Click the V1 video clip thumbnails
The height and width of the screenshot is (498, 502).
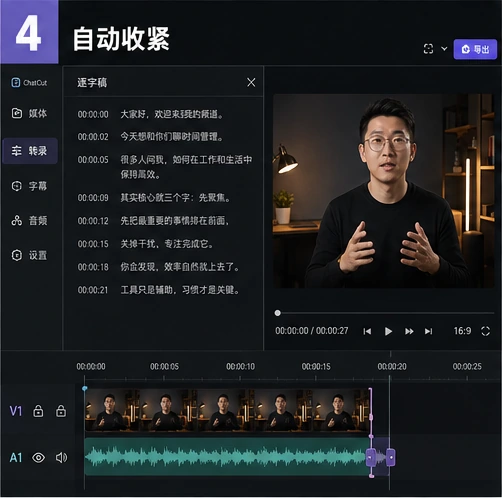pos(227,410)
